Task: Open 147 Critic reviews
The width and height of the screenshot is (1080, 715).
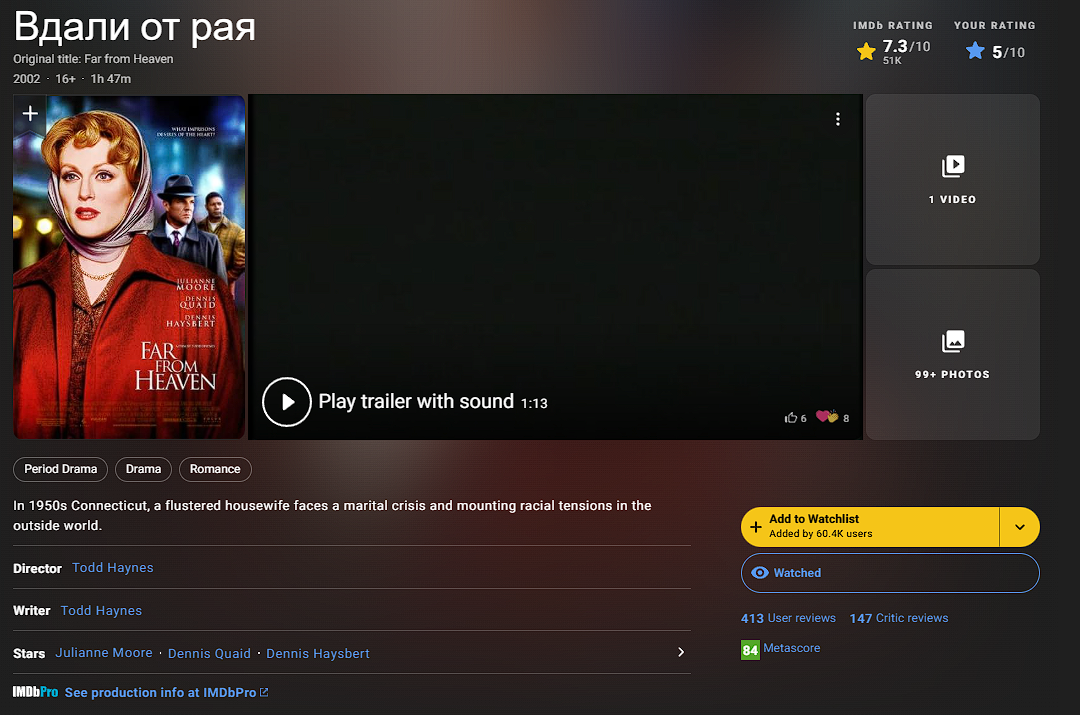Action: coord(899,618)
